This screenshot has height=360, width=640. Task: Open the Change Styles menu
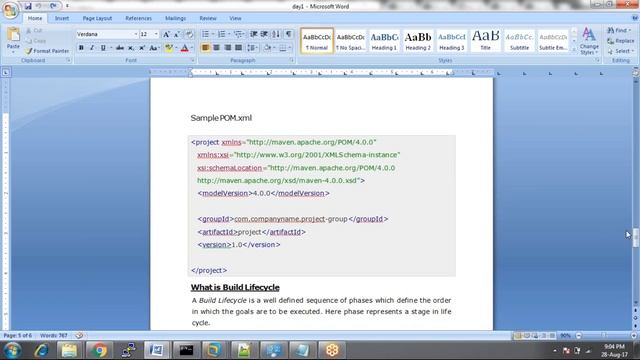click(x=589, y=41)
